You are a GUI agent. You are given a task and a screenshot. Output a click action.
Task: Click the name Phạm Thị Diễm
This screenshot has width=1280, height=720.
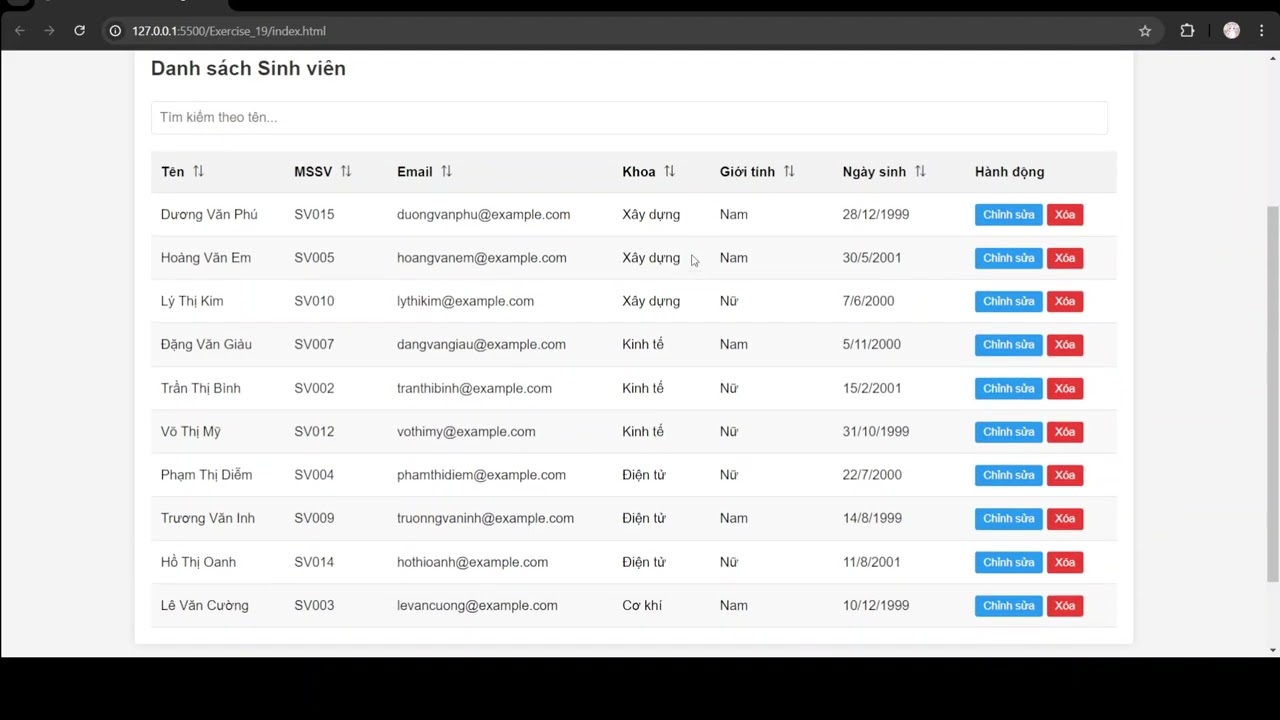pyautogui.click(x=206, y=475)
